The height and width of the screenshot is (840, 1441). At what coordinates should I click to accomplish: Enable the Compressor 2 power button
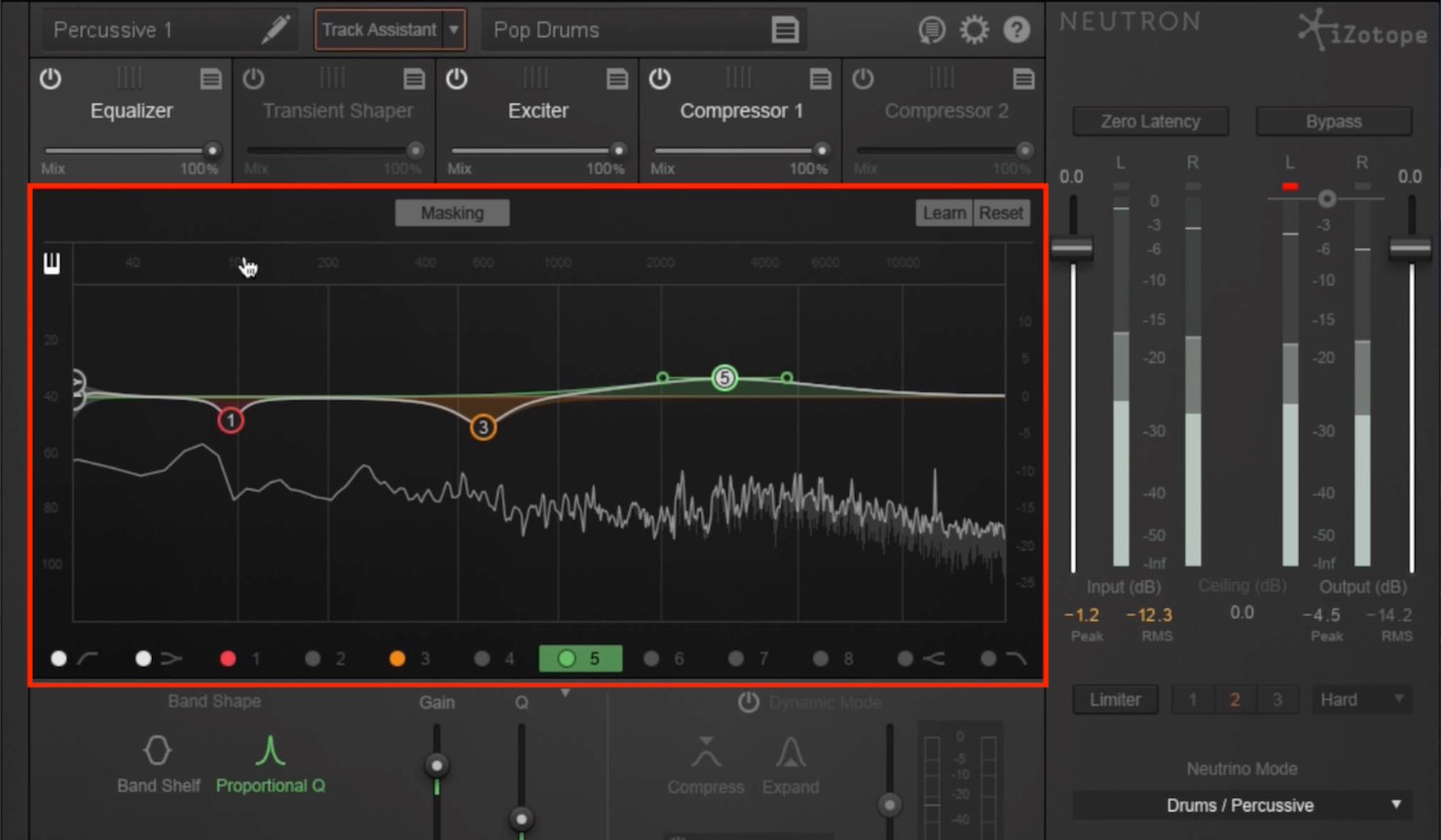click(x=863, y=79)
